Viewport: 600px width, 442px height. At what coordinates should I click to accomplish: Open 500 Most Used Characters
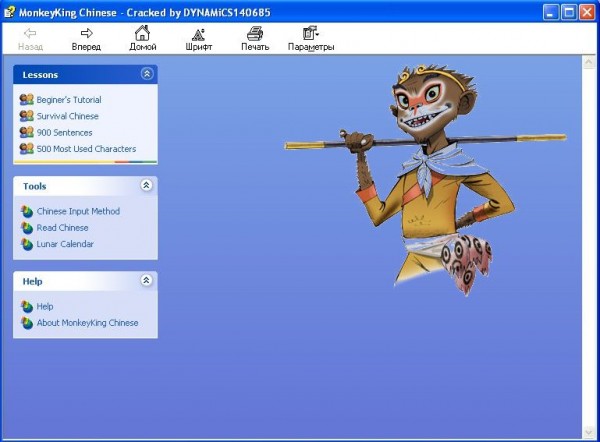click(86, 149)
